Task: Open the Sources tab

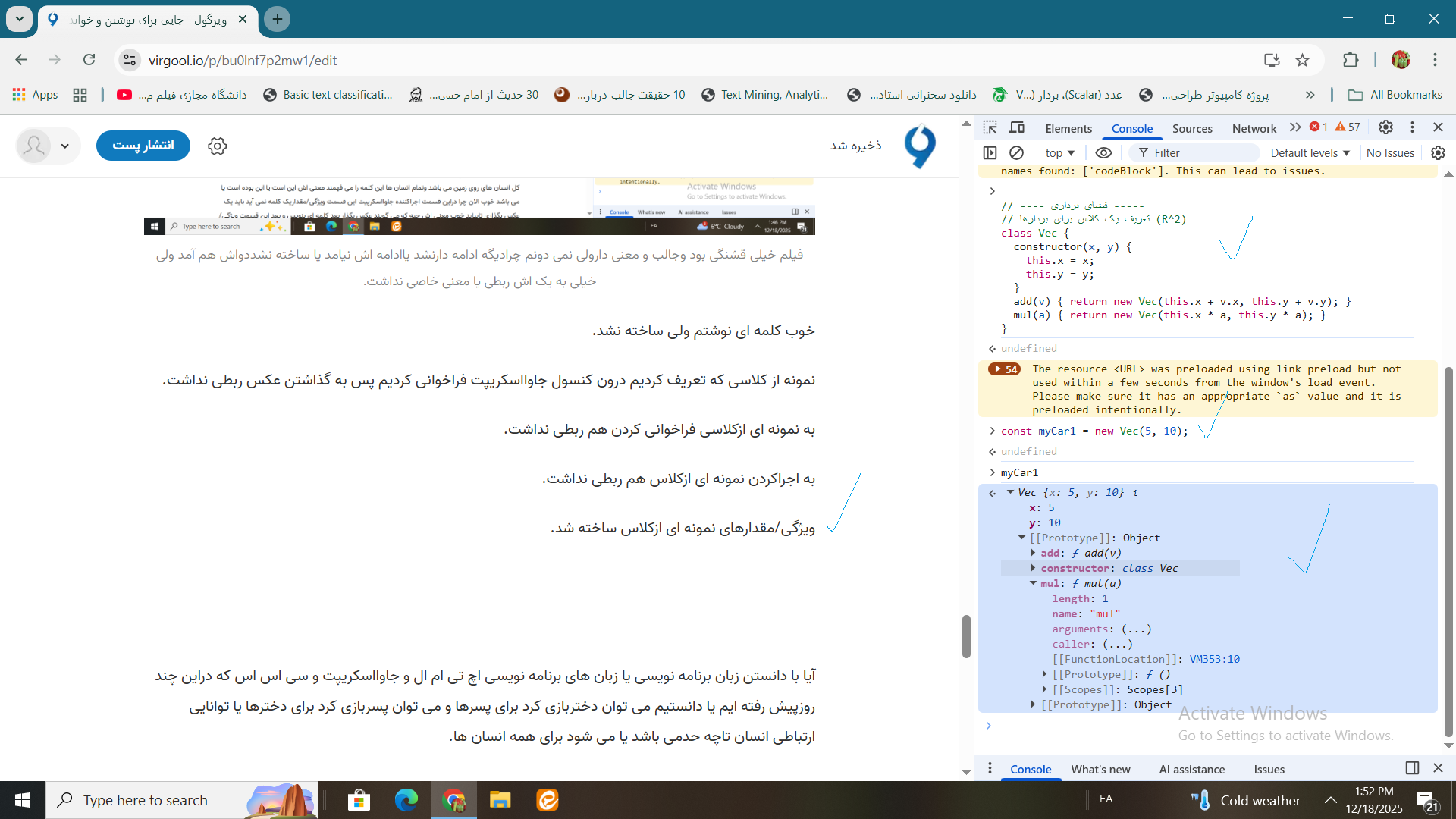Action: (x=1192, y=128)
